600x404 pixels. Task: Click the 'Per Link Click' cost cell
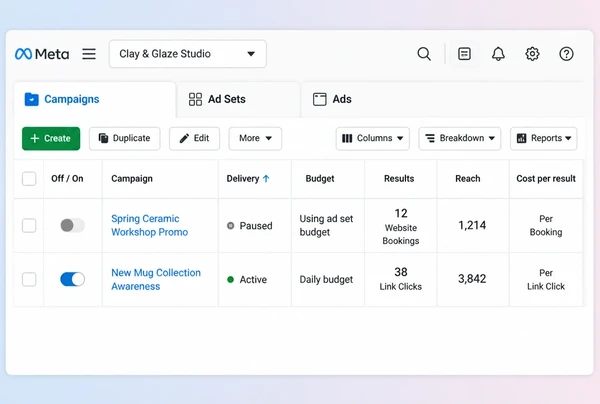pos(546,280)
